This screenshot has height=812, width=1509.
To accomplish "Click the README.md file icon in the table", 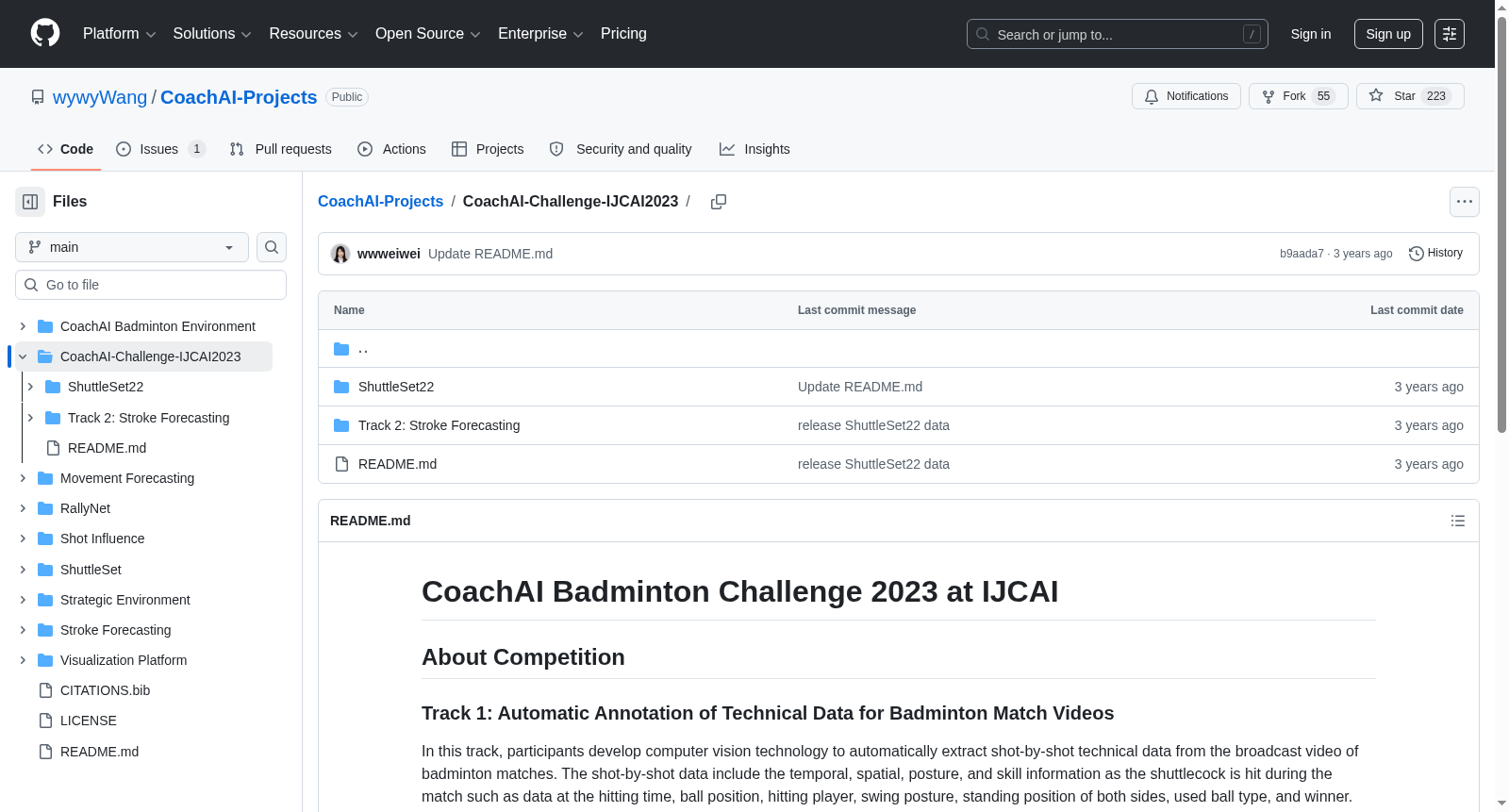I will coord(341,464).
